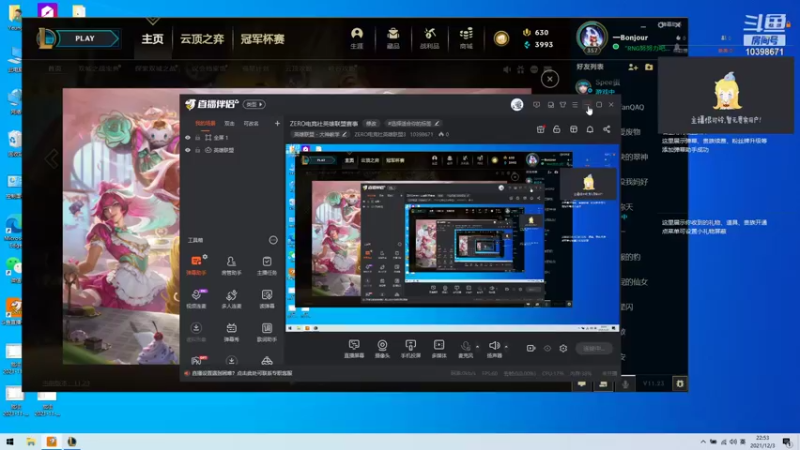Add a 多媒体 media source
The image size is (800, 450).
[x=439, y=349]
